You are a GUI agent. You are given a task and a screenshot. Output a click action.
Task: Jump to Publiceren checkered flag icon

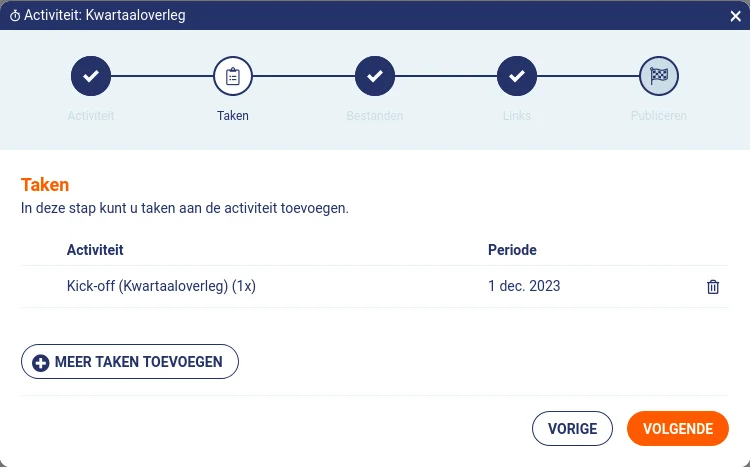(x=659, y=76)
